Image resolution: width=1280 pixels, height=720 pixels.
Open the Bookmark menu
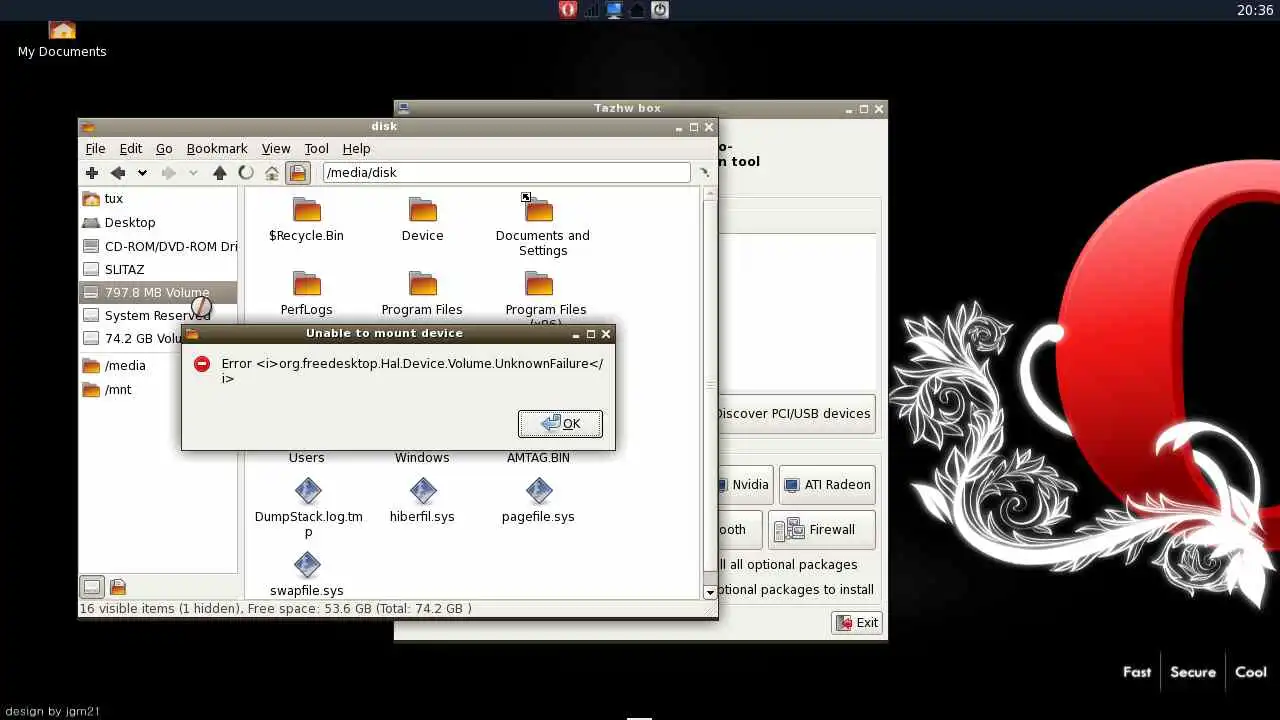pyautogui.click(x=217, y=148)
